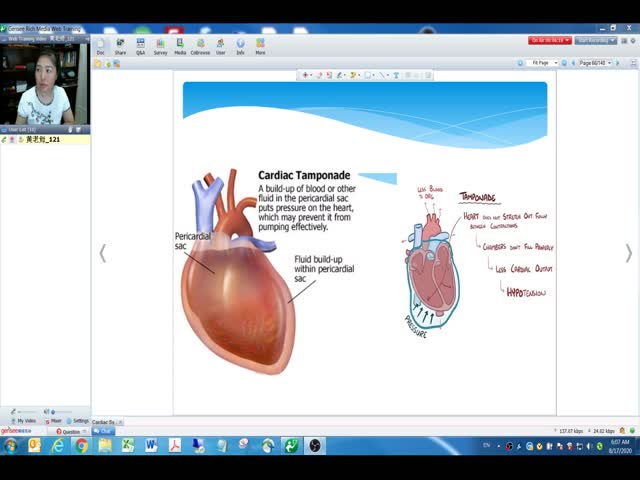
Task: Open the Survey tool
Action: [x=160, y=47]
